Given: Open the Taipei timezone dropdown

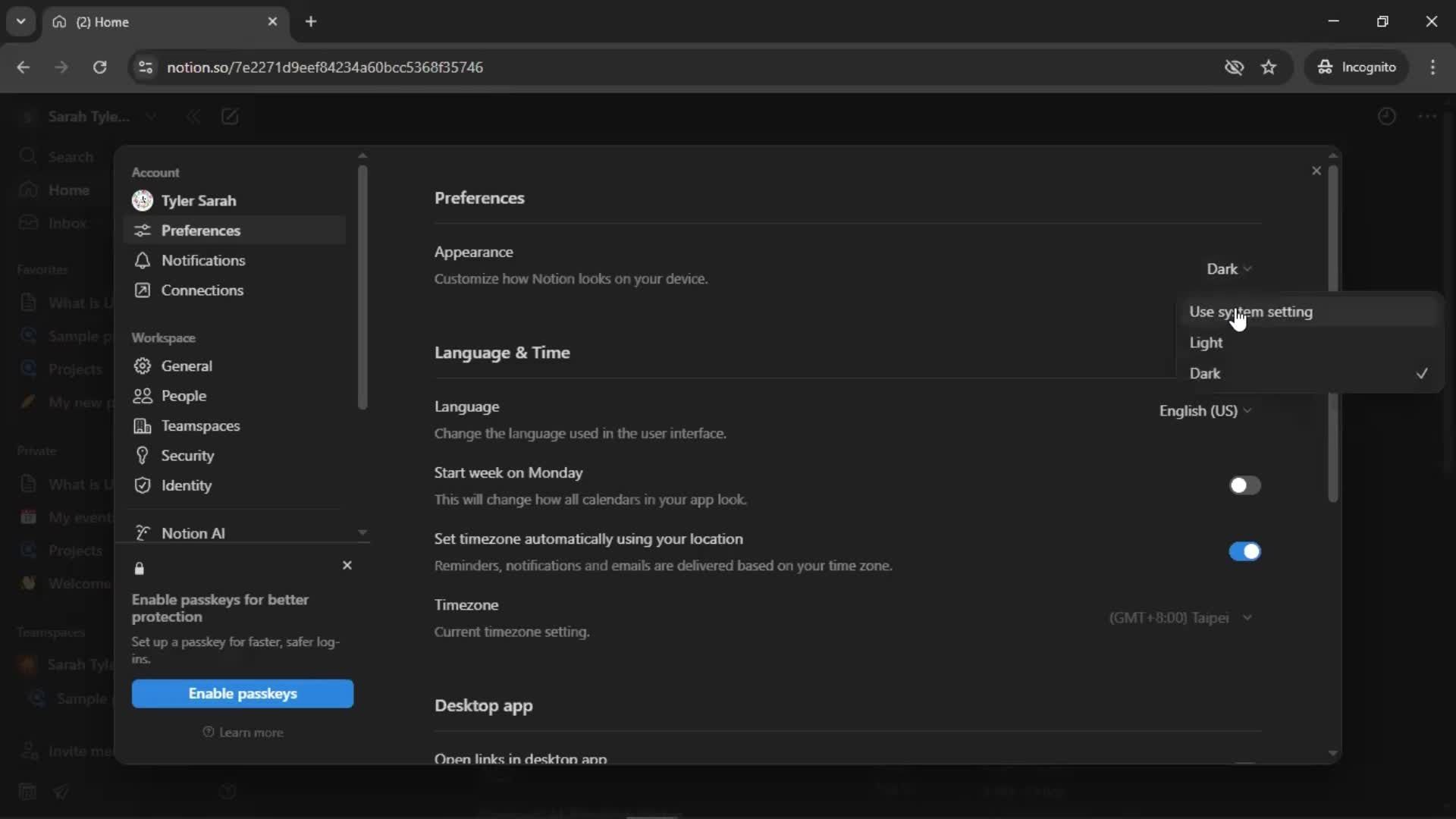Looking at the screenshot, I should pos(1180,617).
